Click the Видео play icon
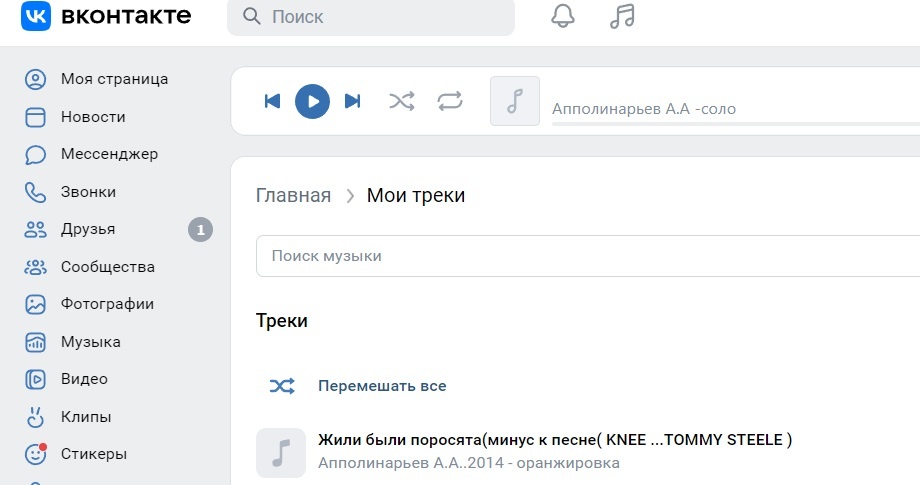Screen dimensions: 920x485 coord(35,379)
